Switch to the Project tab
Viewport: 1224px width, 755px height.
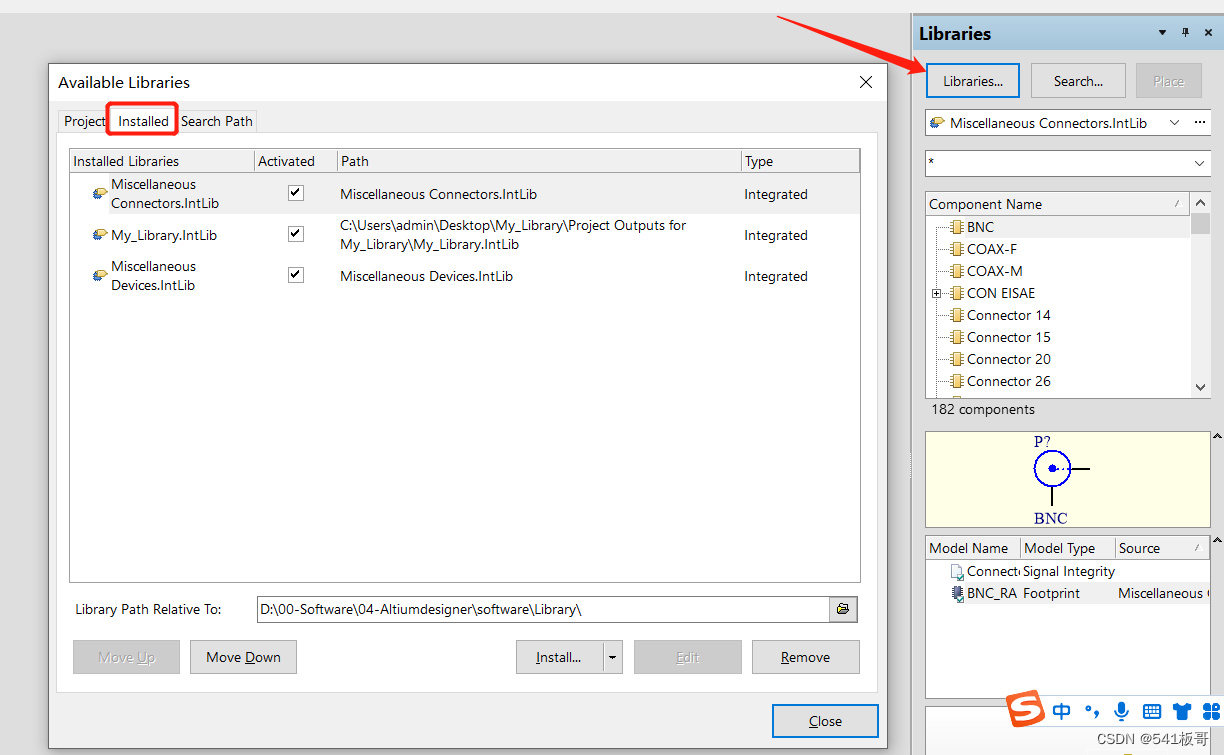(x=84, y=121)
